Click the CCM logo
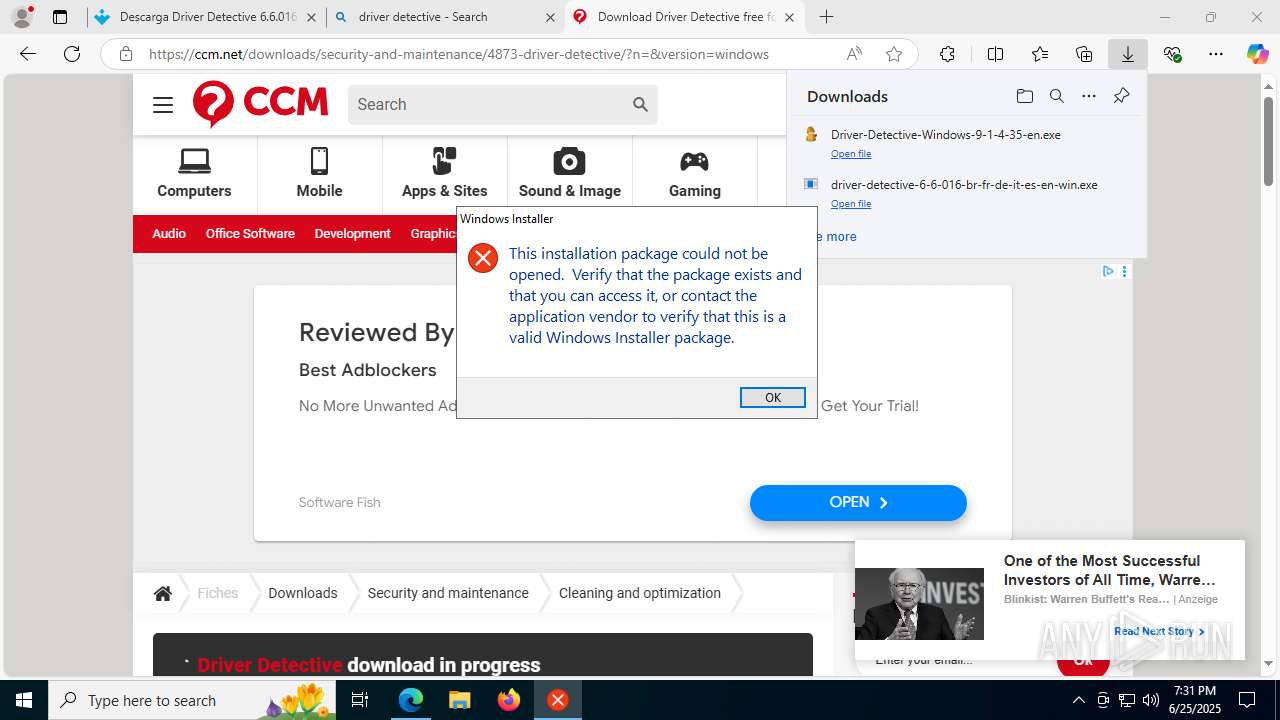This screenshot has height=720, width=1280. tap(260, 104)
